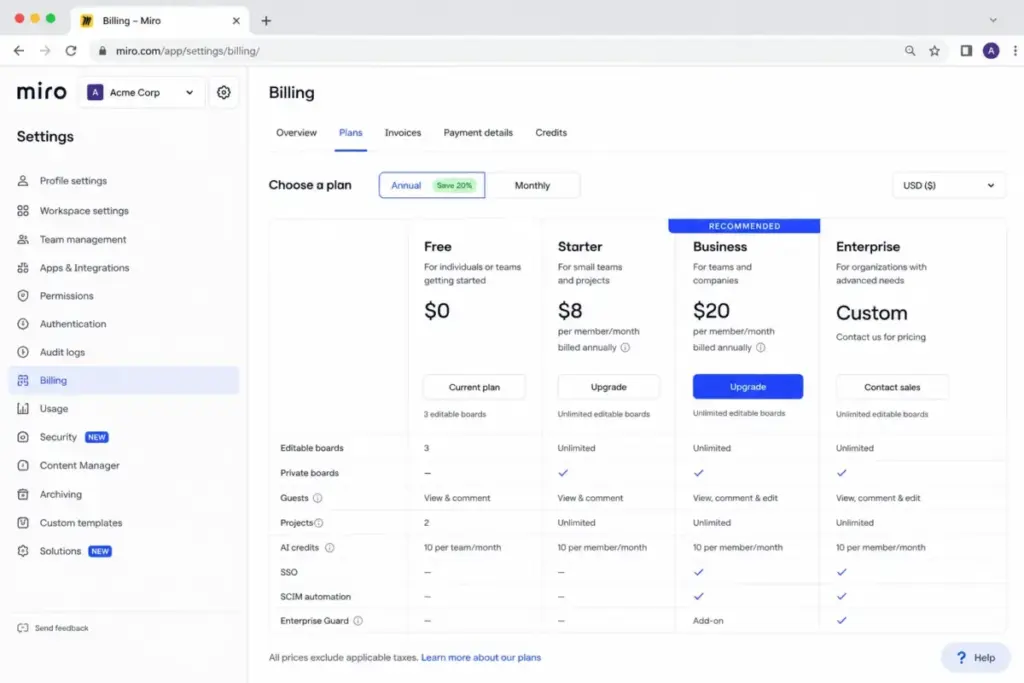Click the Save 20% badge
1024x683 pixels.
[455, 185]
